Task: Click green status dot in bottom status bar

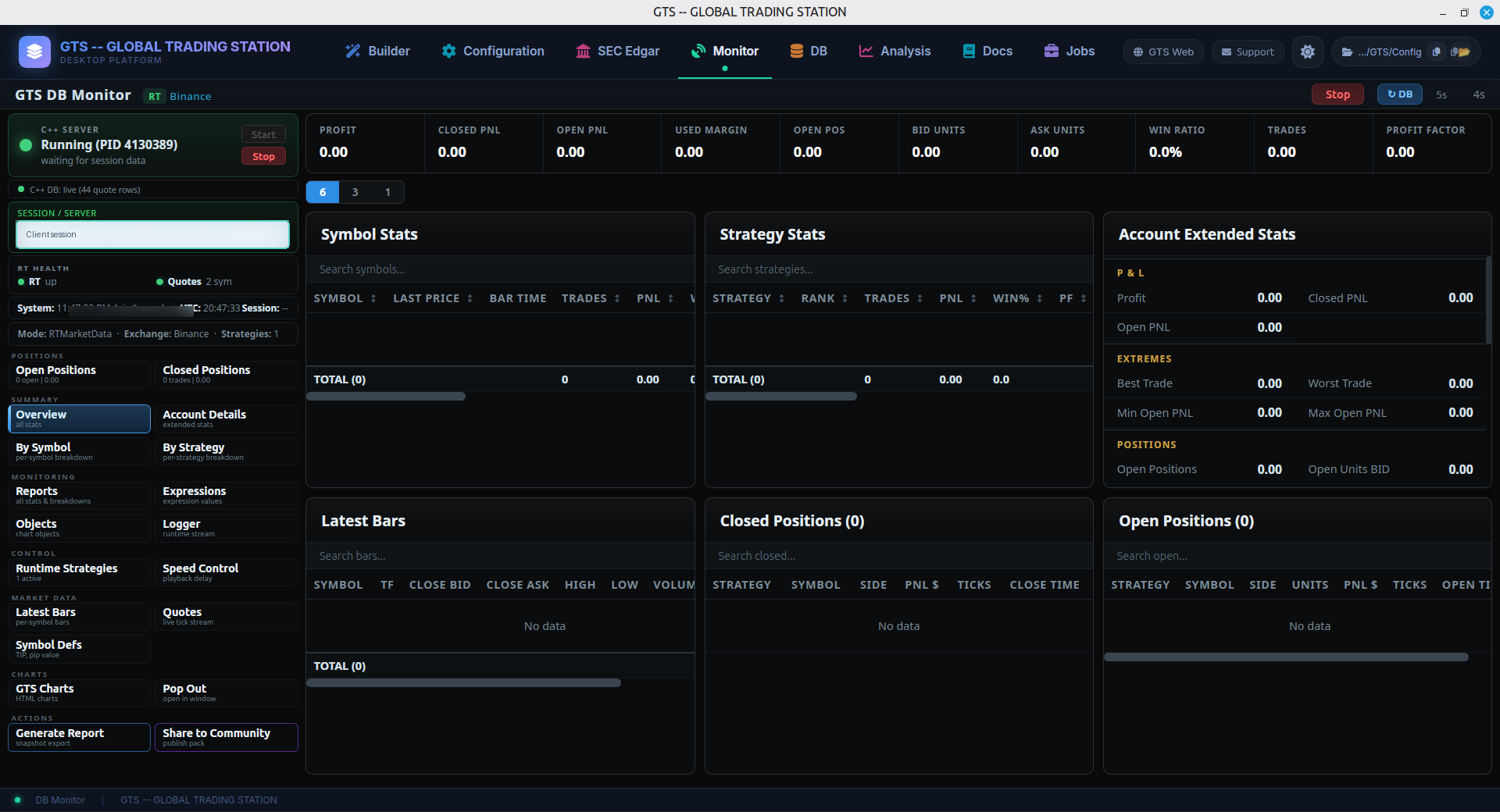Action: point(17,800)
